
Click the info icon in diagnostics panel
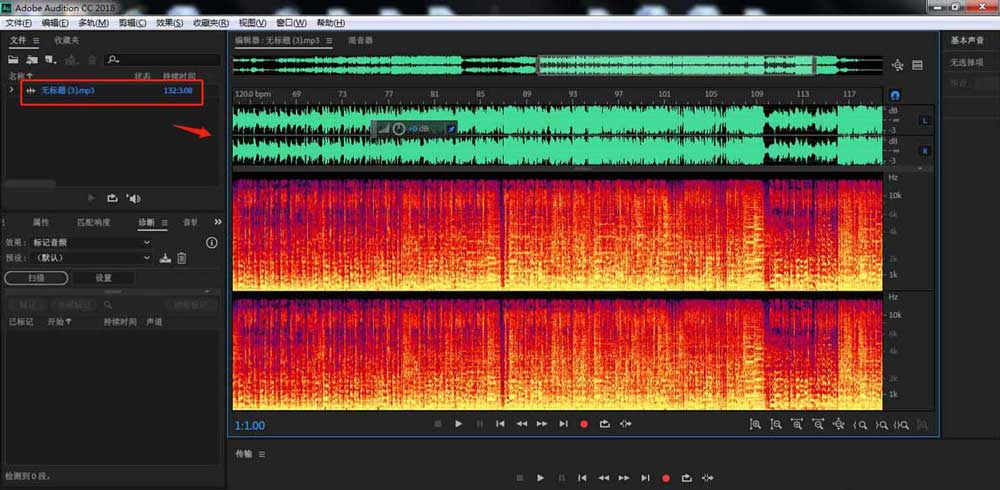coord(211,242)
